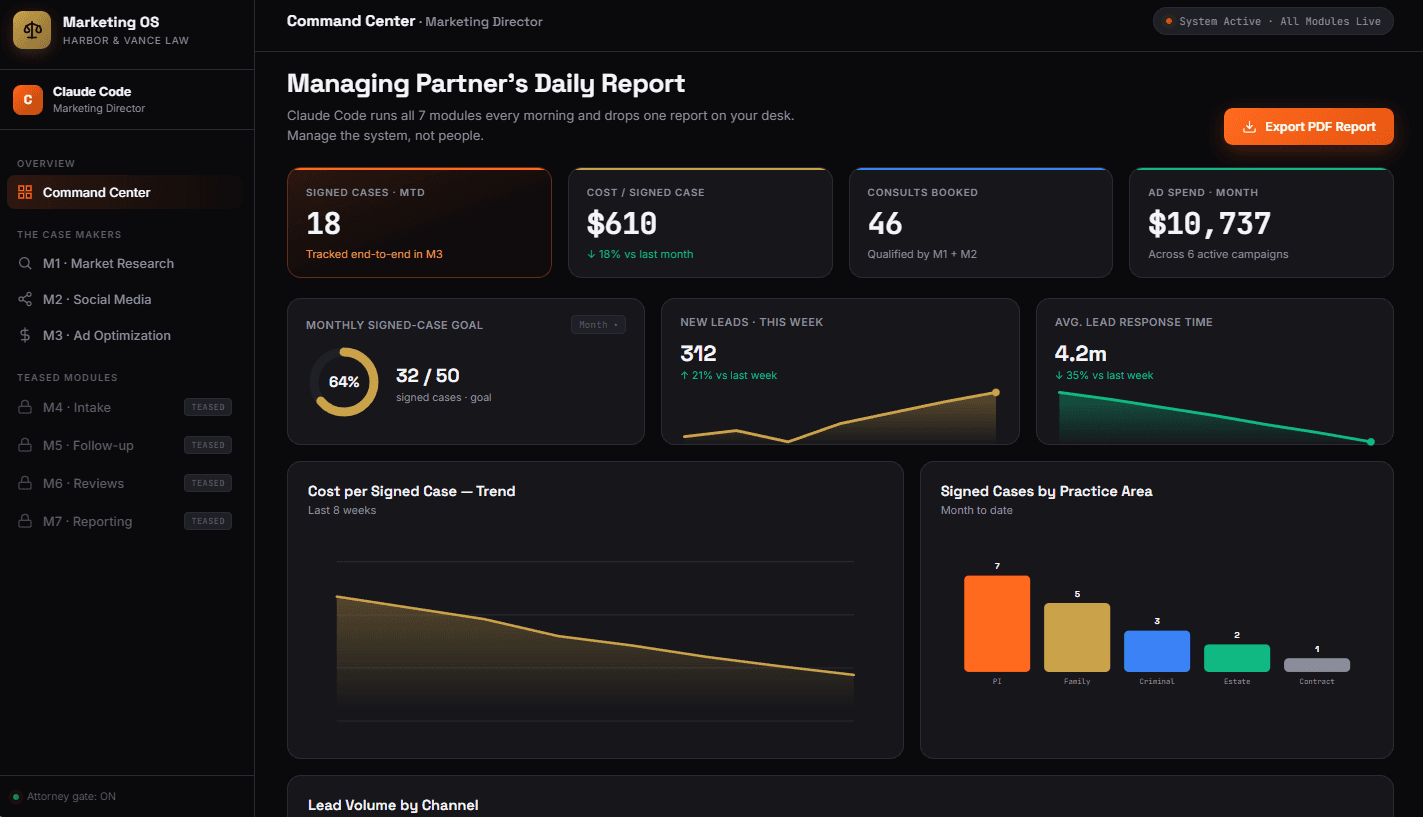Screen dimensions: 1423x817
Task: Open the Ad Spend Month card
Action: [1262, 223]
